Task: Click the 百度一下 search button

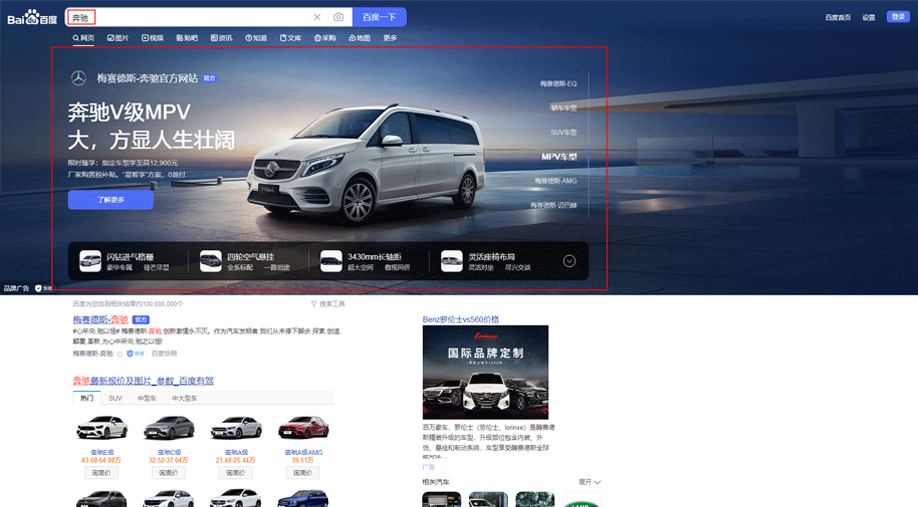Action: coord(379,17)
